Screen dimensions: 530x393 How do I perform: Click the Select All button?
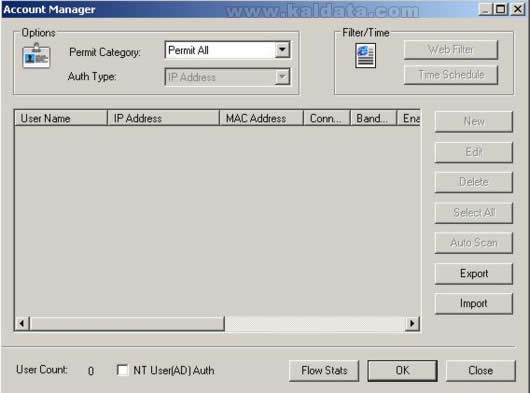[x=474, y=212]
